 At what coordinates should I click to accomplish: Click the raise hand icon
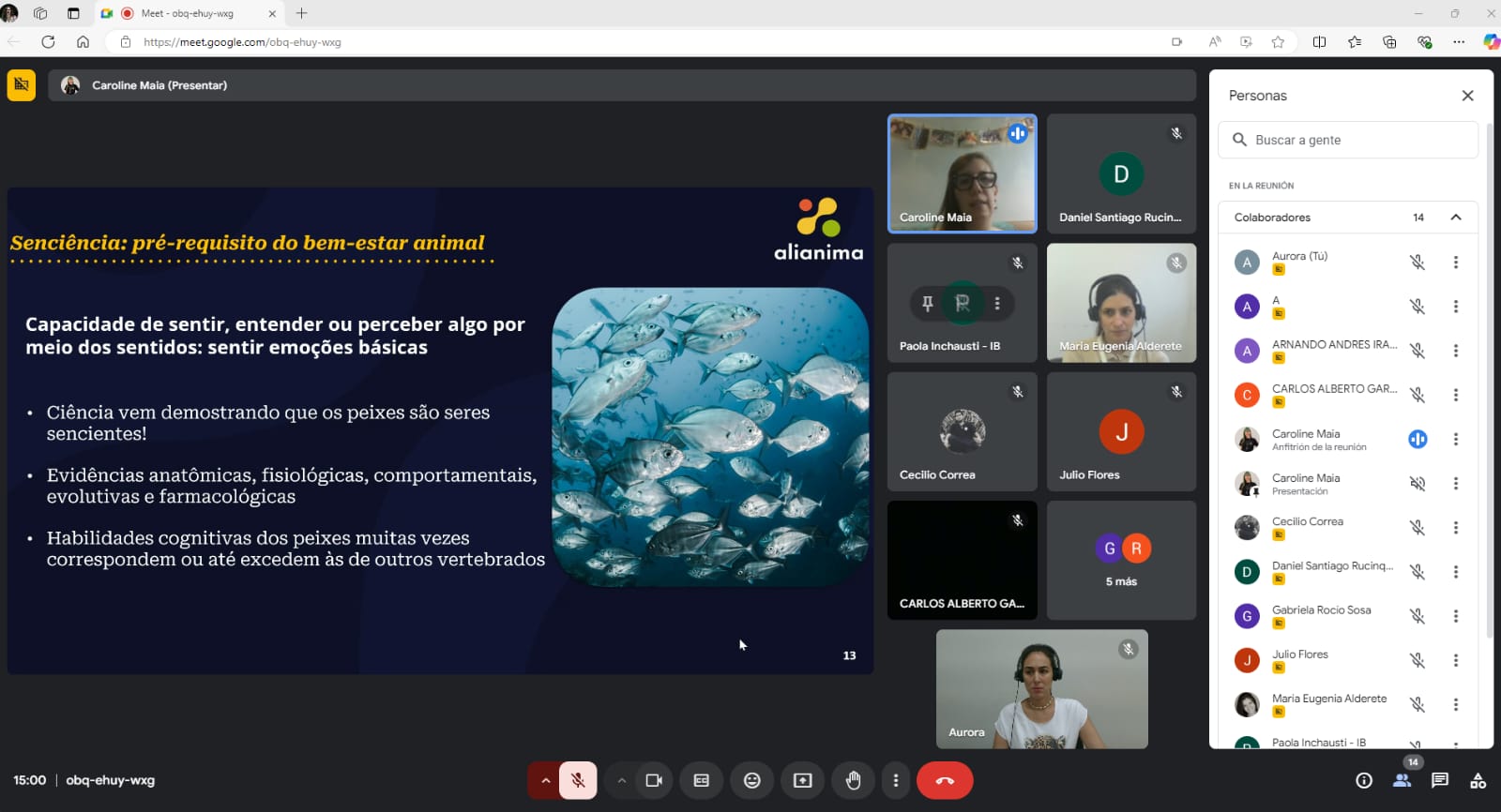(x=853, y=780)
